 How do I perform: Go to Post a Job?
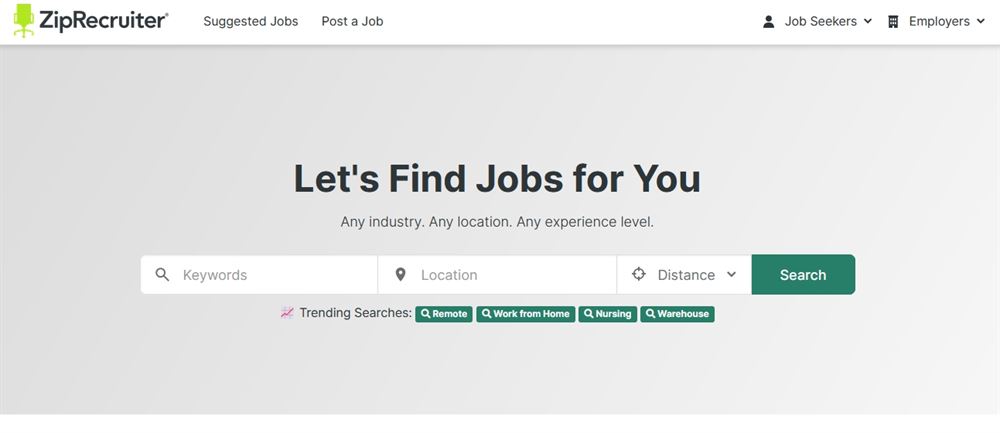pos(352,21)
